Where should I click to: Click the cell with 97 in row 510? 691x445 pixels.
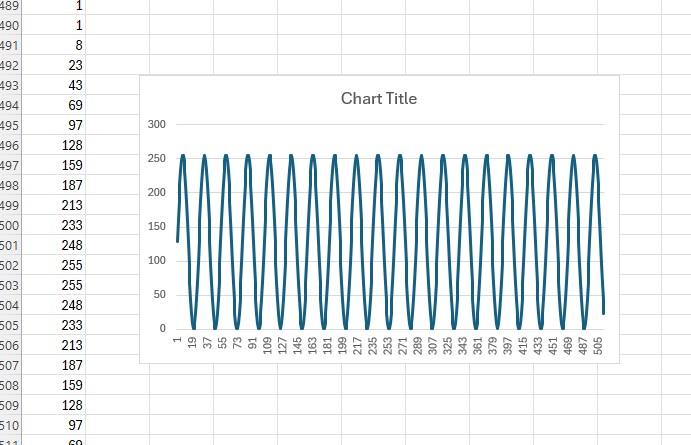click(55, 425)
